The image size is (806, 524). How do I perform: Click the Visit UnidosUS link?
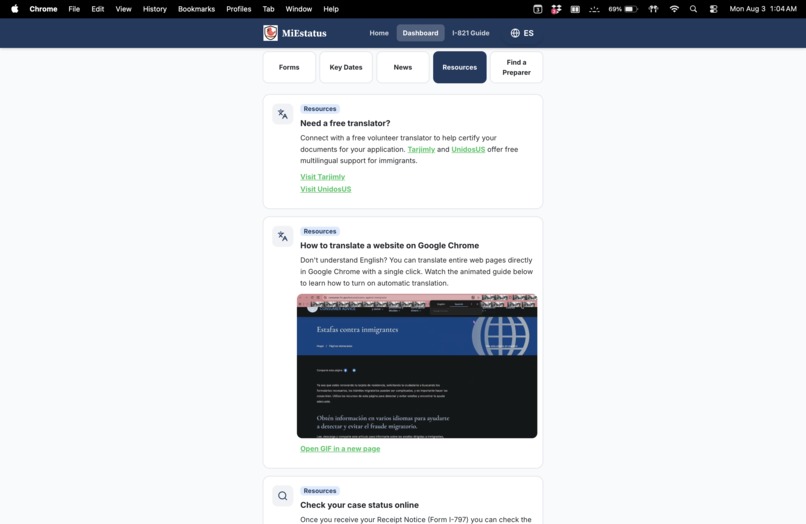(325, 189)
